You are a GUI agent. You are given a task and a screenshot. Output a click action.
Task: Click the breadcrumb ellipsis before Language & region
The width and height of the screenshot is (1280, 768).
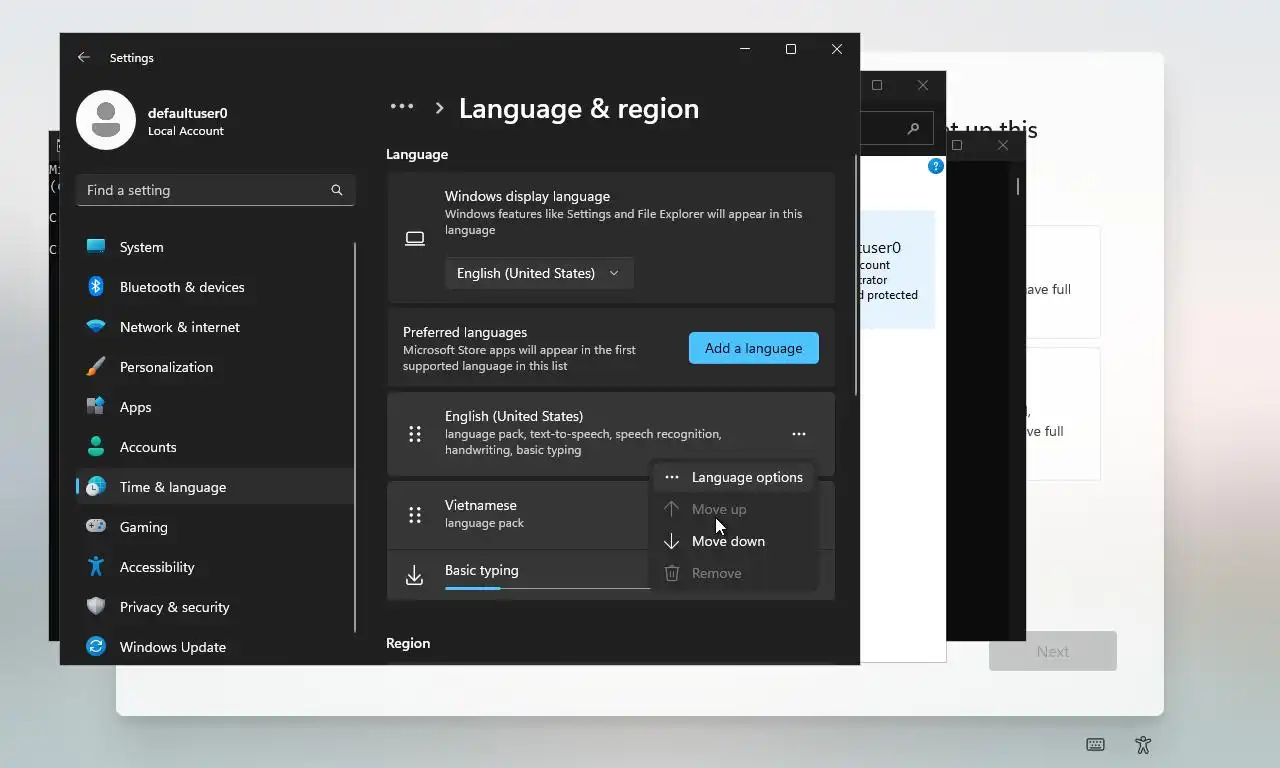402,107
